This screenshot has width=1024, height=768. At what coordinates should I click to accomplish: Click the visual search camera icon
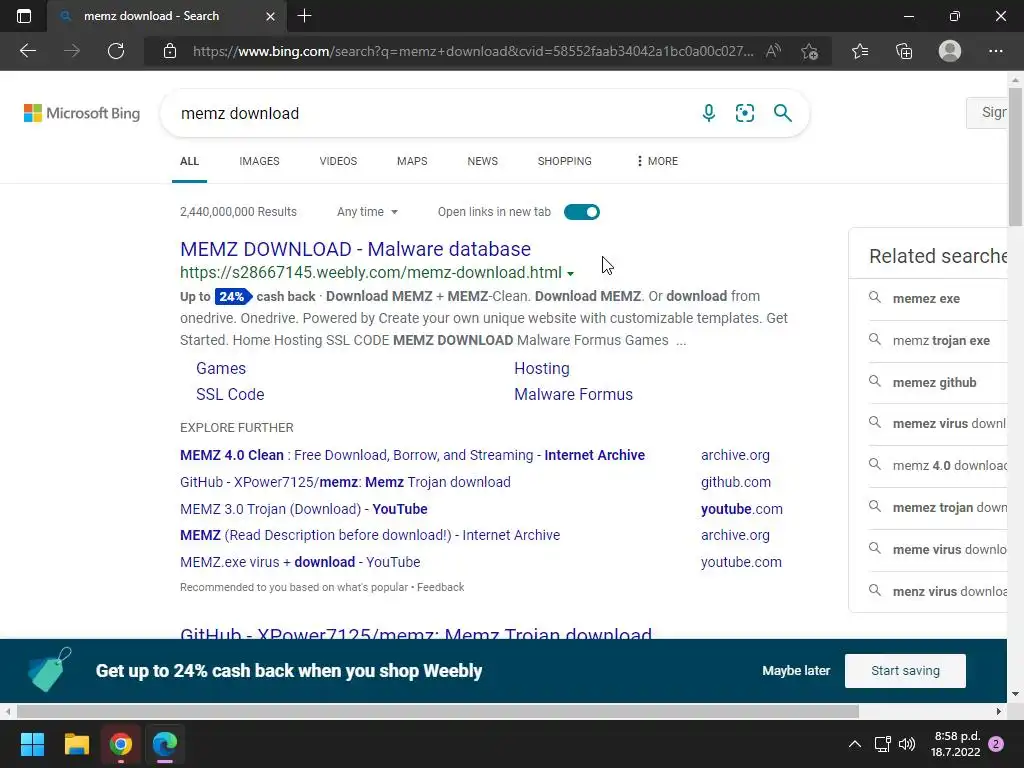744,113
